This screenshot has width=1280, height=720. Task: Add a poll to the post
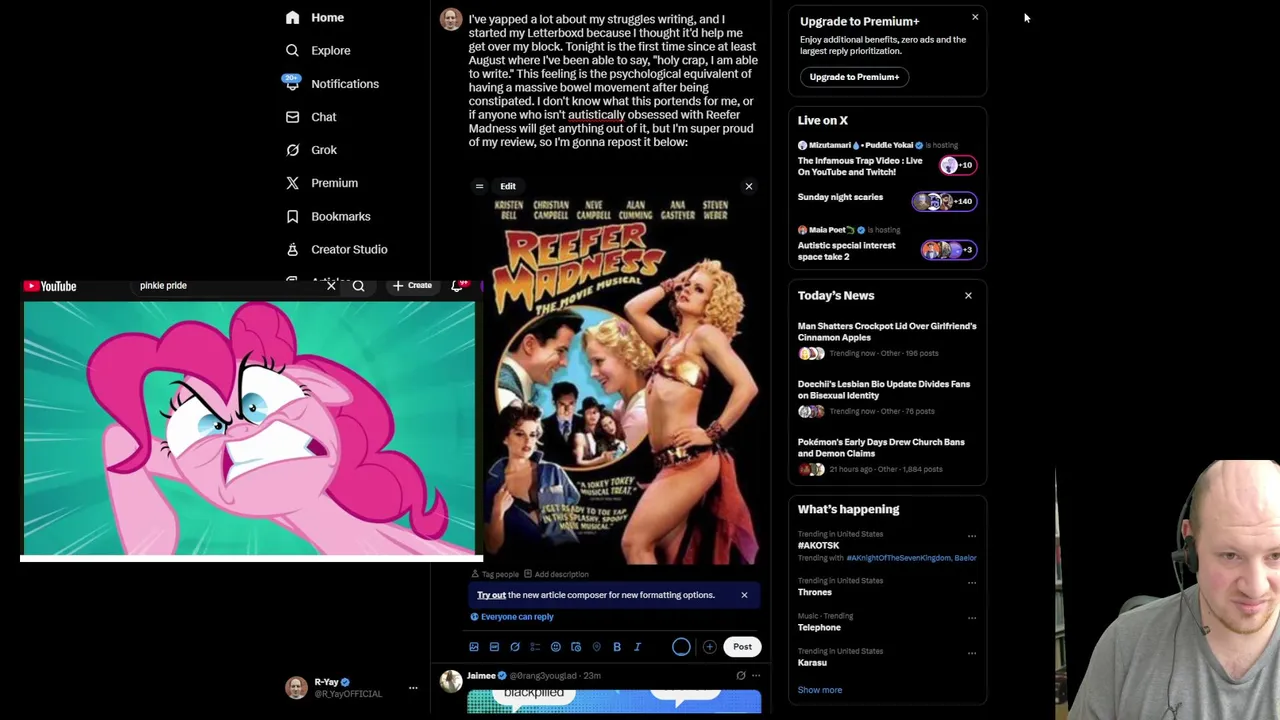click(x=535, y=647)
